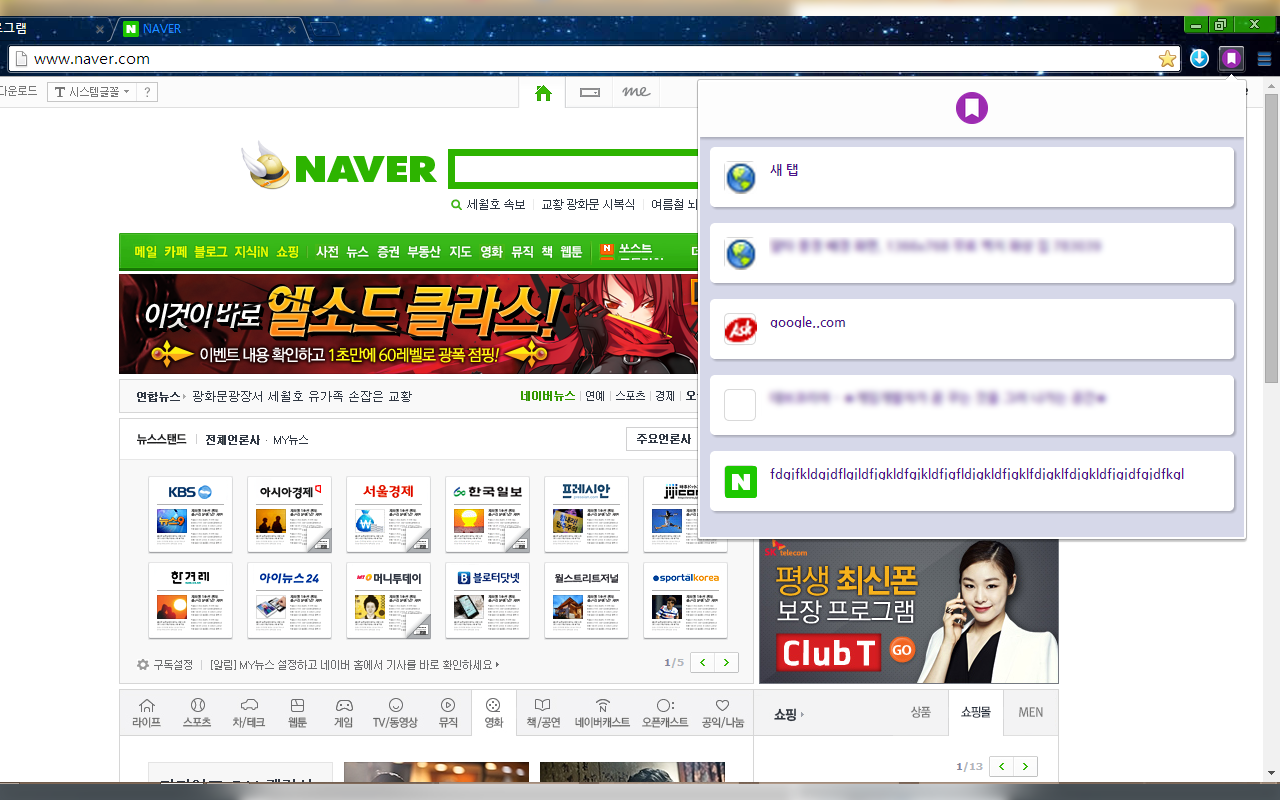Click the 교황 광화문 시복식 link
The width and height of the screenshot is (1280, 800).
coord(588,204)
